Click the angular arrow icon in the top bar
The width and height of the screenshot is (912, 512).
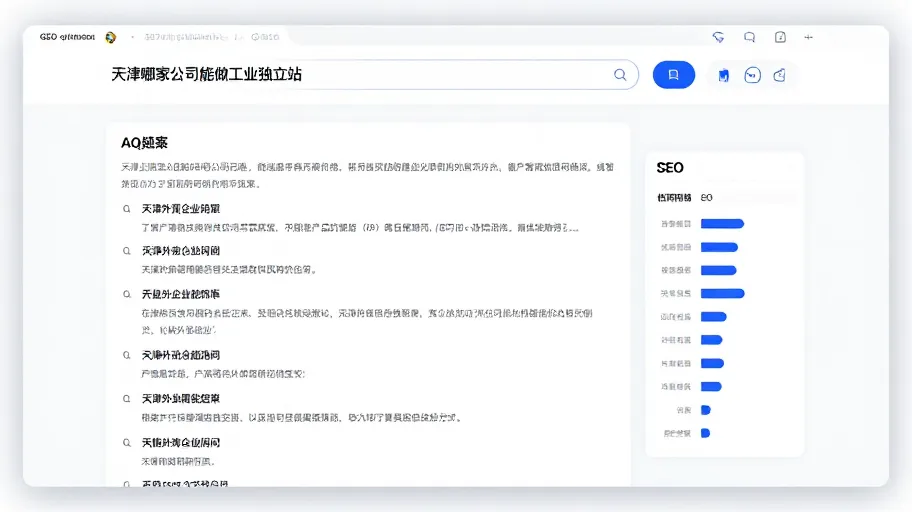click(718, 37)
